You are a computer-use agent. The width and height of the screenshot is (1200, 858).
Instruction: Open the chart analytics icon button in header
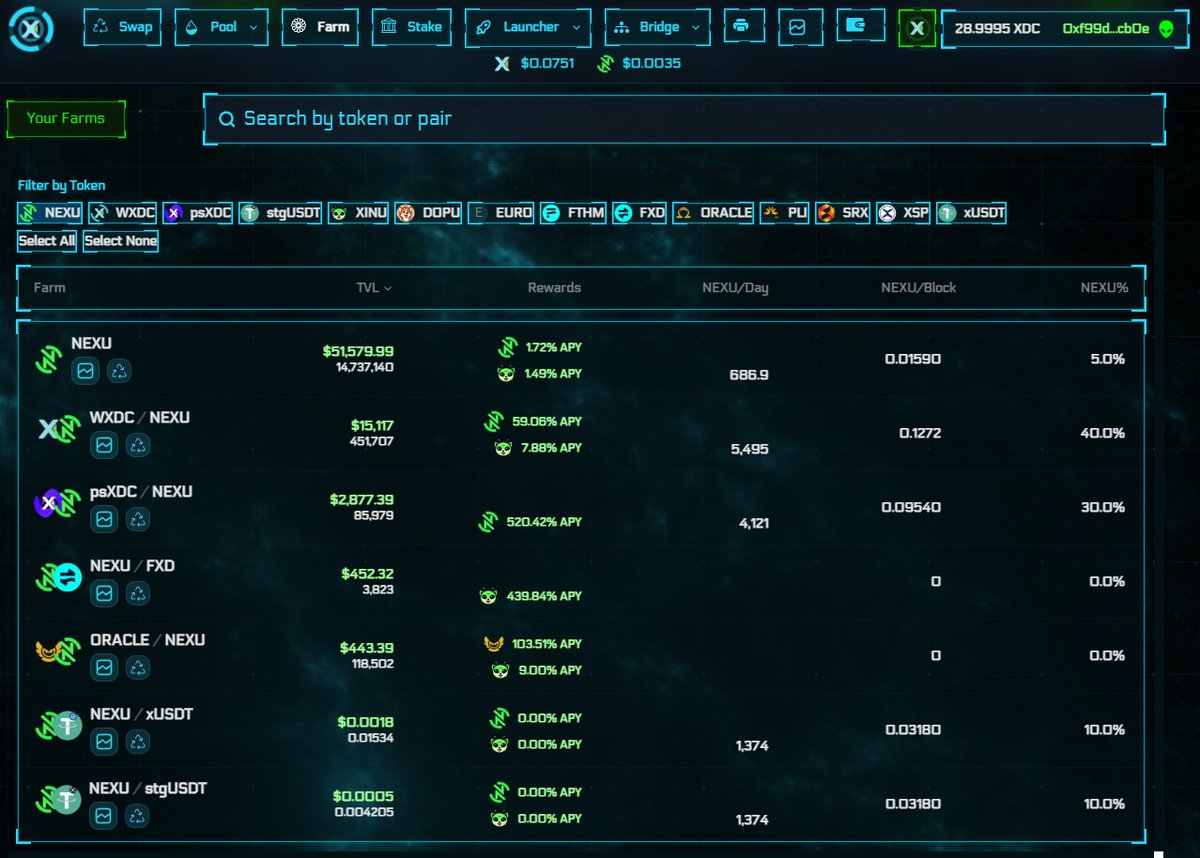(x=798, y=27)
